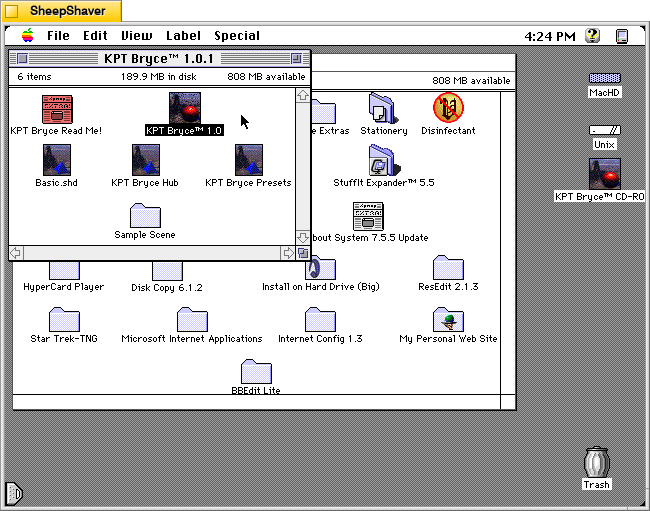The image size is (650, 511).
Task: Open the View menu
Action: click(x=137, y=36)
